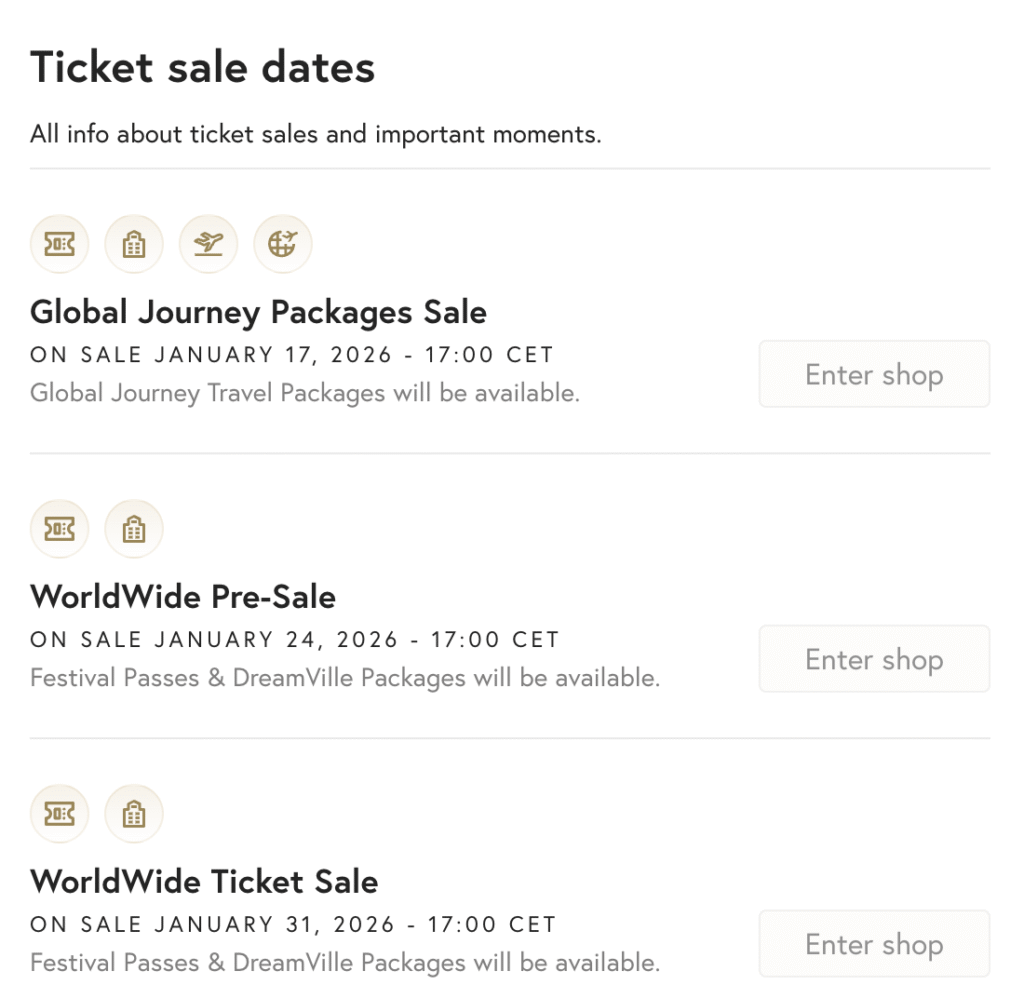1024x998 pixels.
Task: Click the airplane flight icon
Action: click(208, 244)
